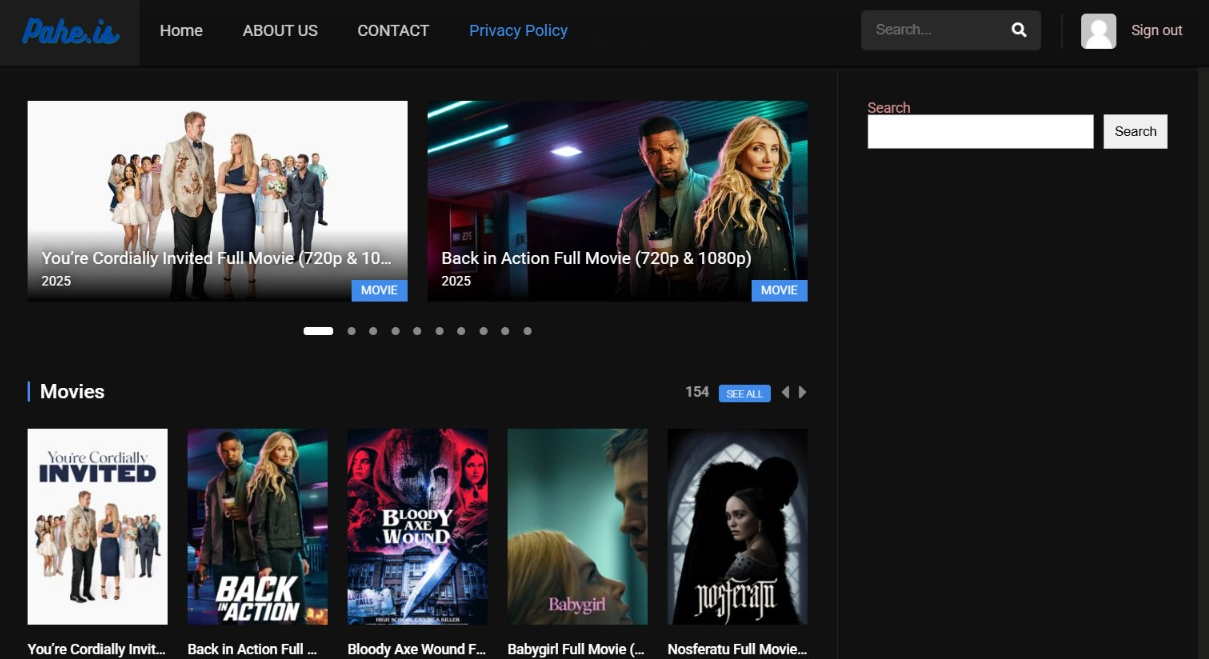Click the MOVIE badge on You're Cordially Invited slide
Screen dimensions: 1209x659
379,290
